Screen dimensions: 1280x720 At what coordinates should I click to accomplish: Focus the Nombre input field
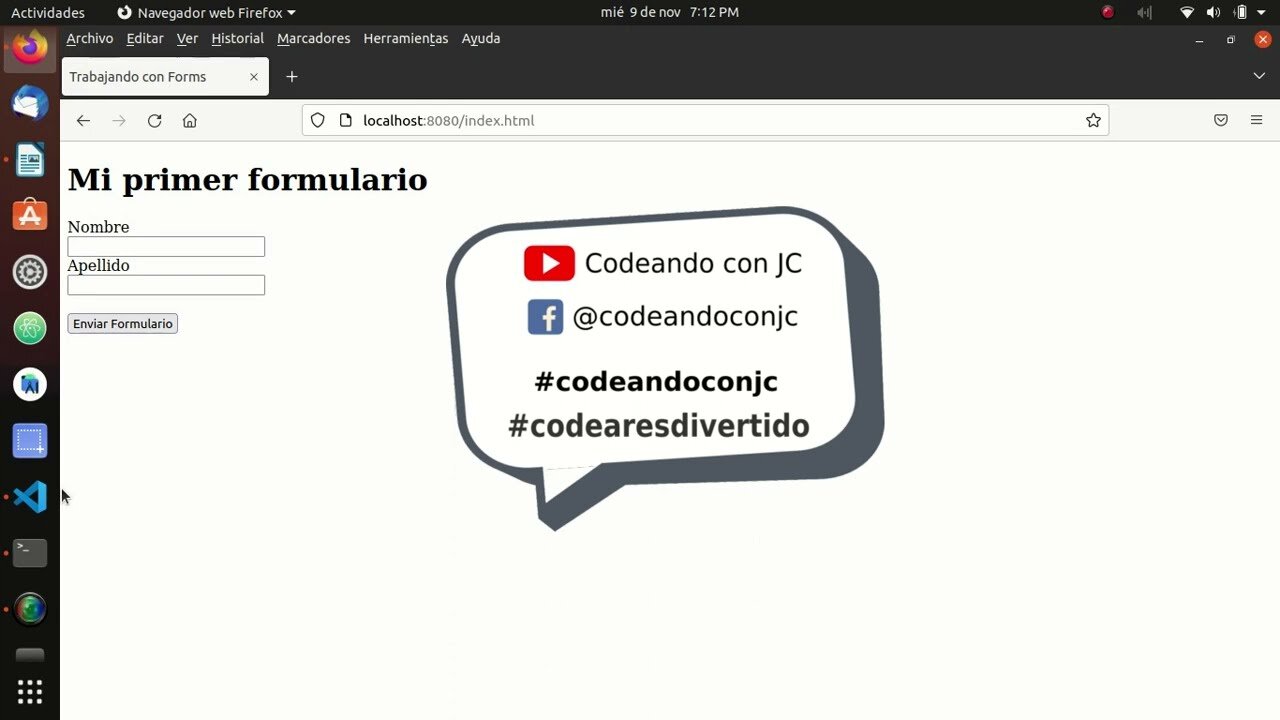[166, 246]
